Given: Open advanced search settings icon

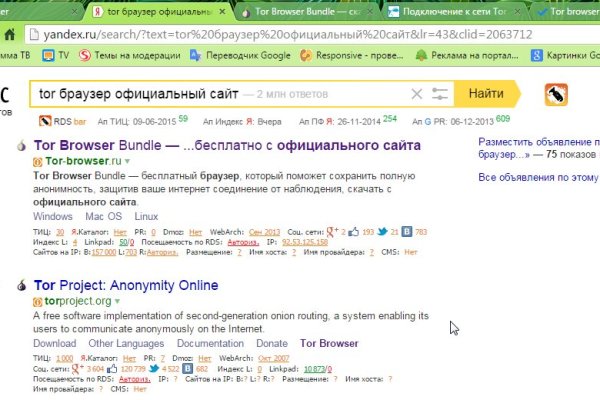Looking at the screenshot, I should point(440,94).
